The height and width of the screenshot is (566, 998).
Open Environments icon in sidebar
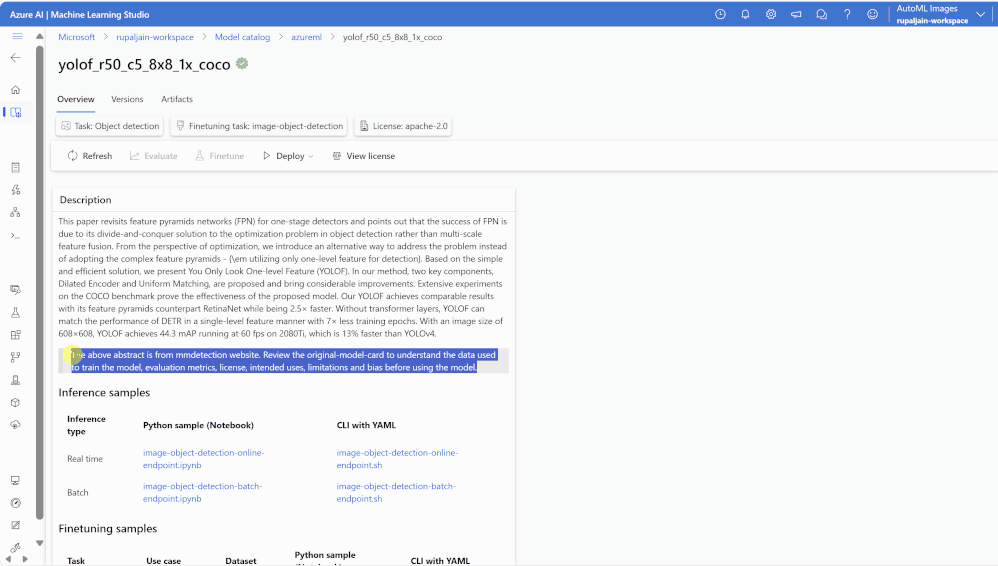coord(16,380)
